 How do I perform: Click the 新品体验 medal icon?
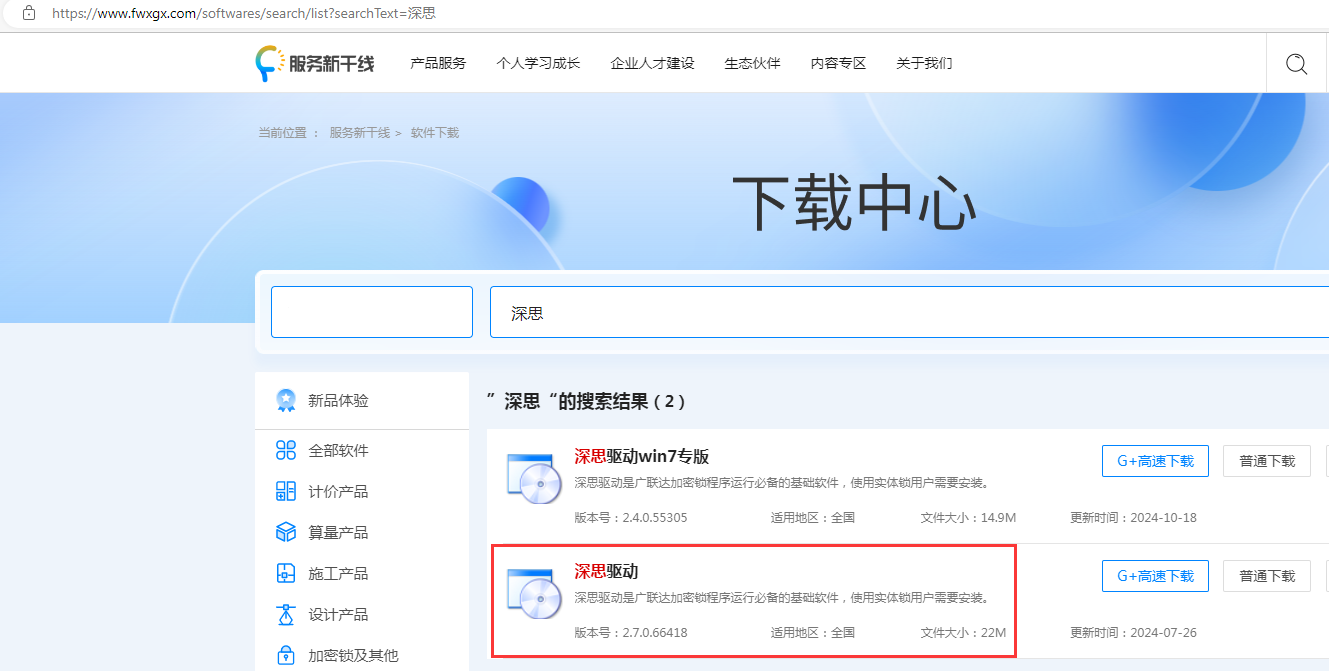286,400
